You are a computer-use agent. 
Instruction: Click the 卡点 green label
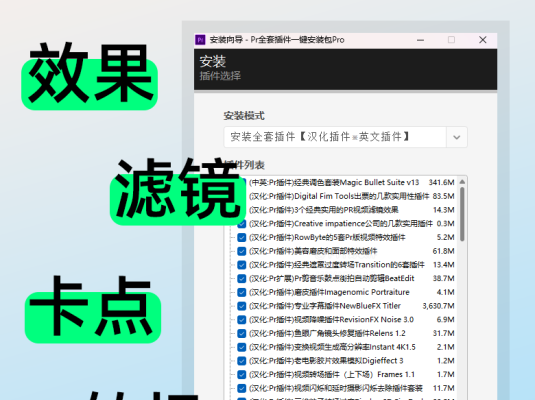click(x=93, y=311)
